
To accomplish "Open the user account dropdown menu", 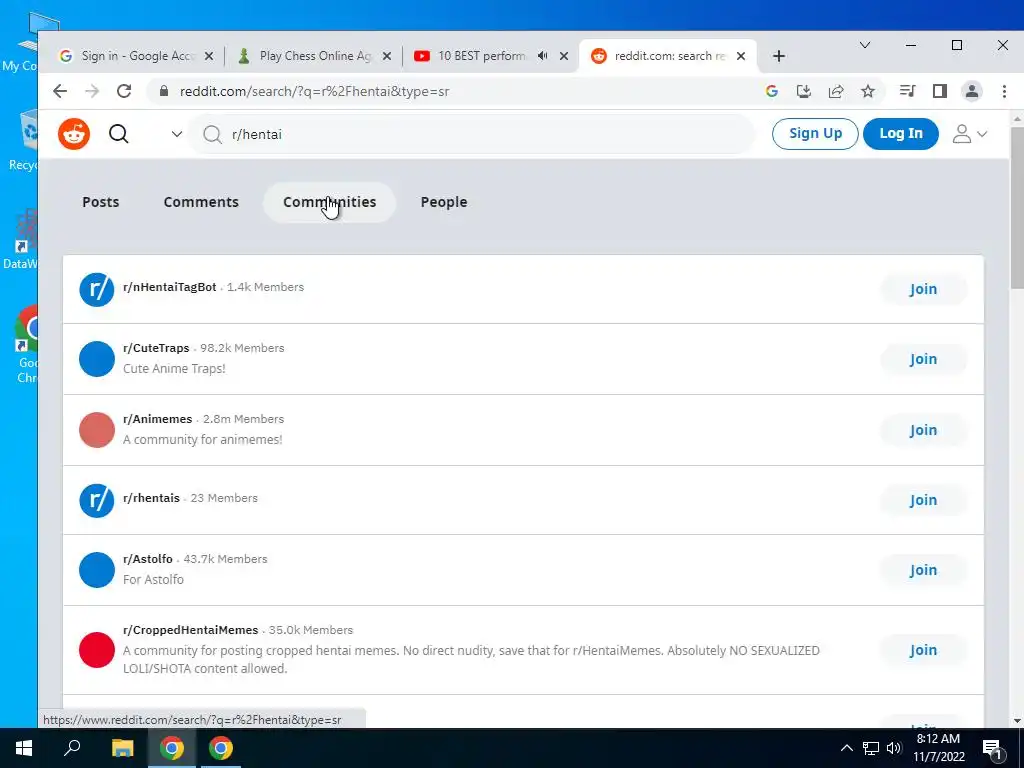I will 969,134.
